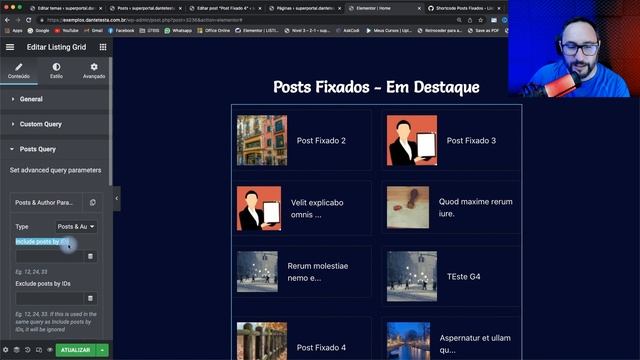
Task: Expand the General section
Action: point(55,99)
